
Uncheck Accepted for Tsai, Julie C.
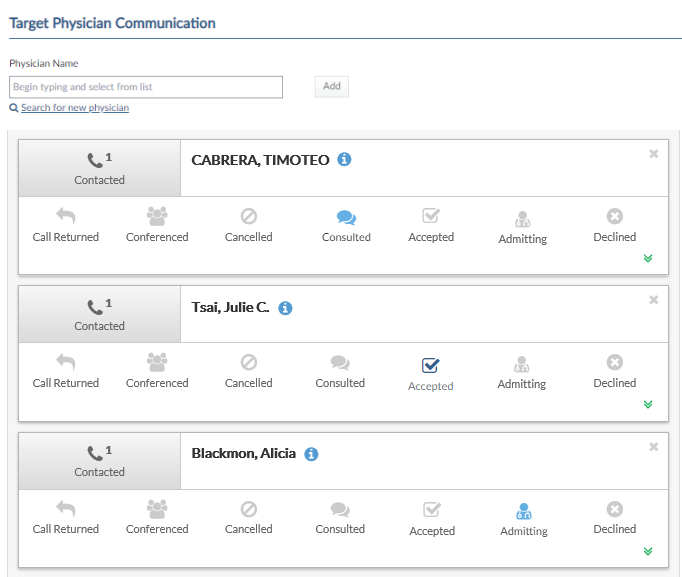[x=431, y=365]
